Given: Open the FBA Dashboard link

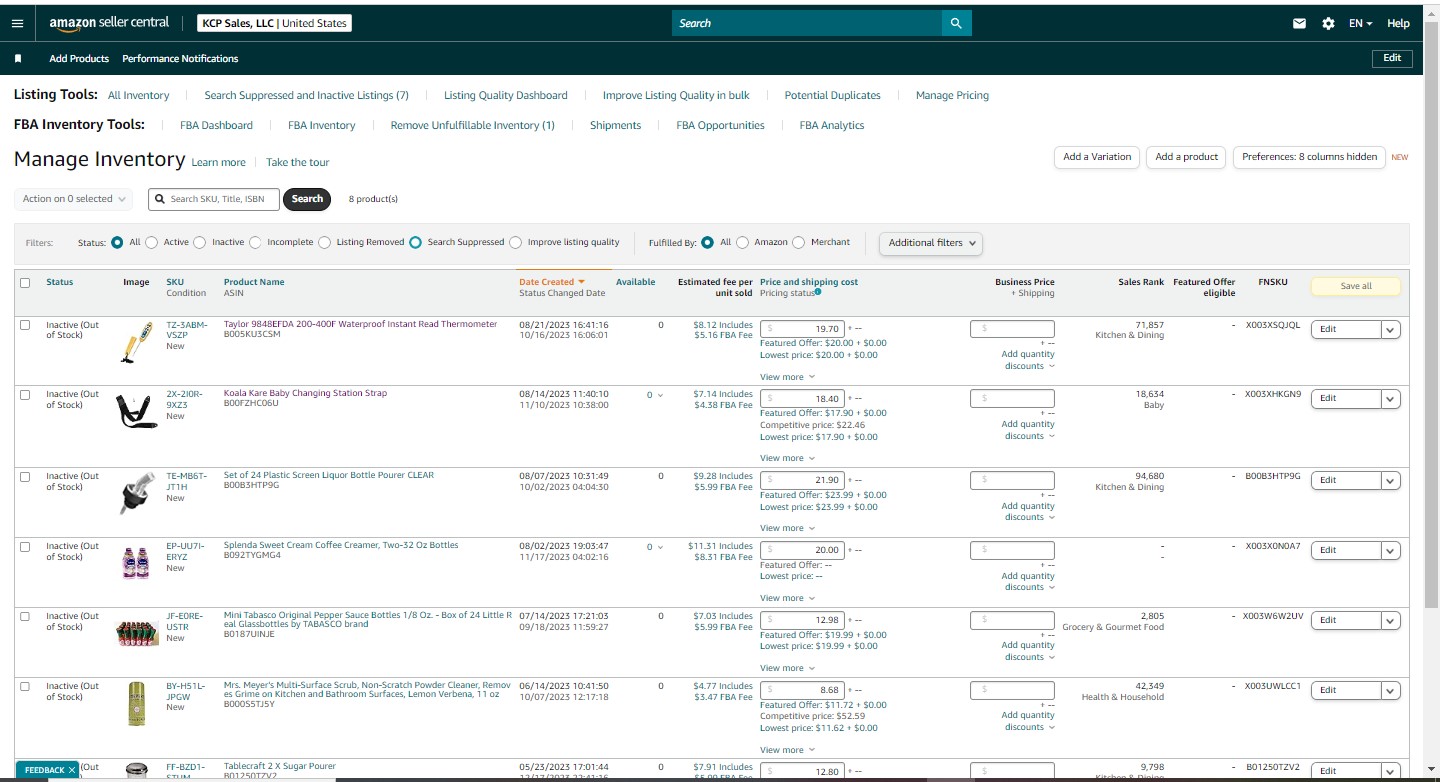Looking at the screenshot, I should click(216, 125).
